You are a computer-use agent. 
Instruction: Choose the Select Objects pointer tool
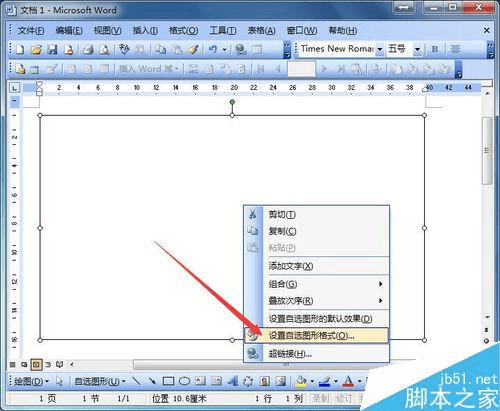[x=59, y=381]
